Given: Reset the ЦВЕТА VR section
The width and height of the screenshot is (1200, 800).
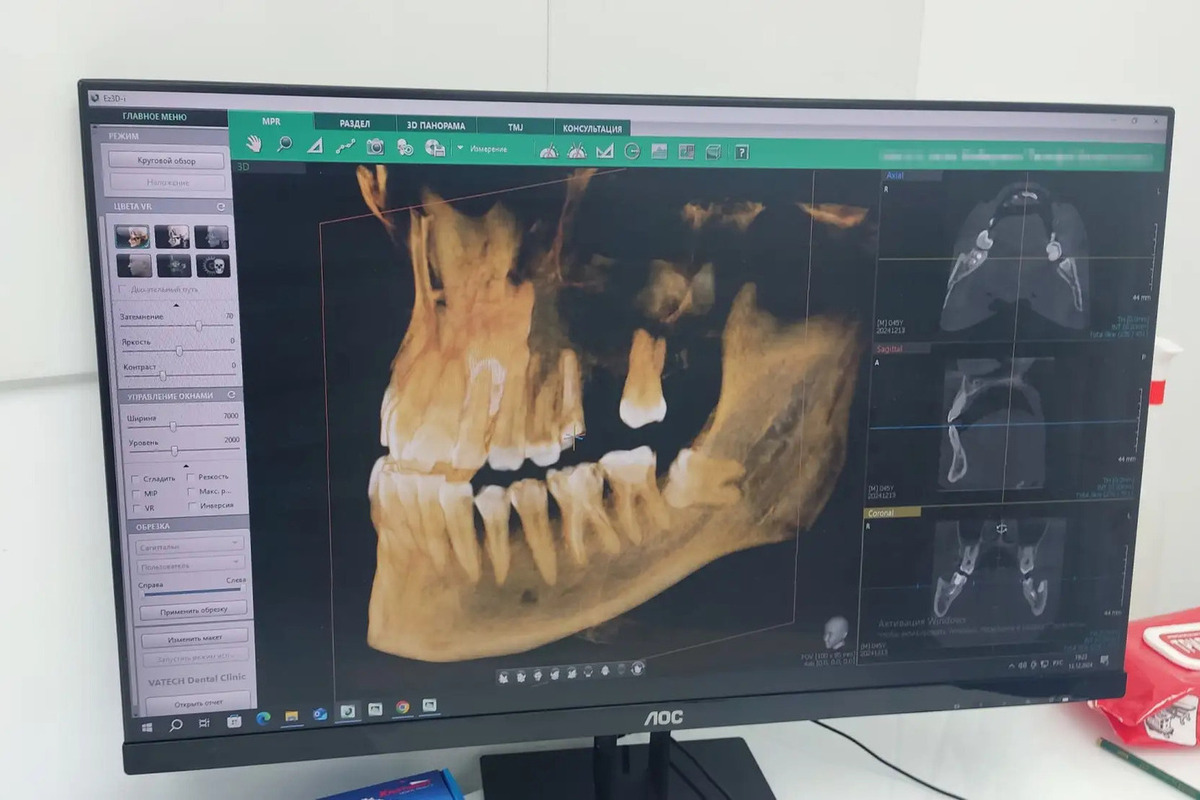Looking at the screenshot, I should pyautogui.click(x=220, y=207).
